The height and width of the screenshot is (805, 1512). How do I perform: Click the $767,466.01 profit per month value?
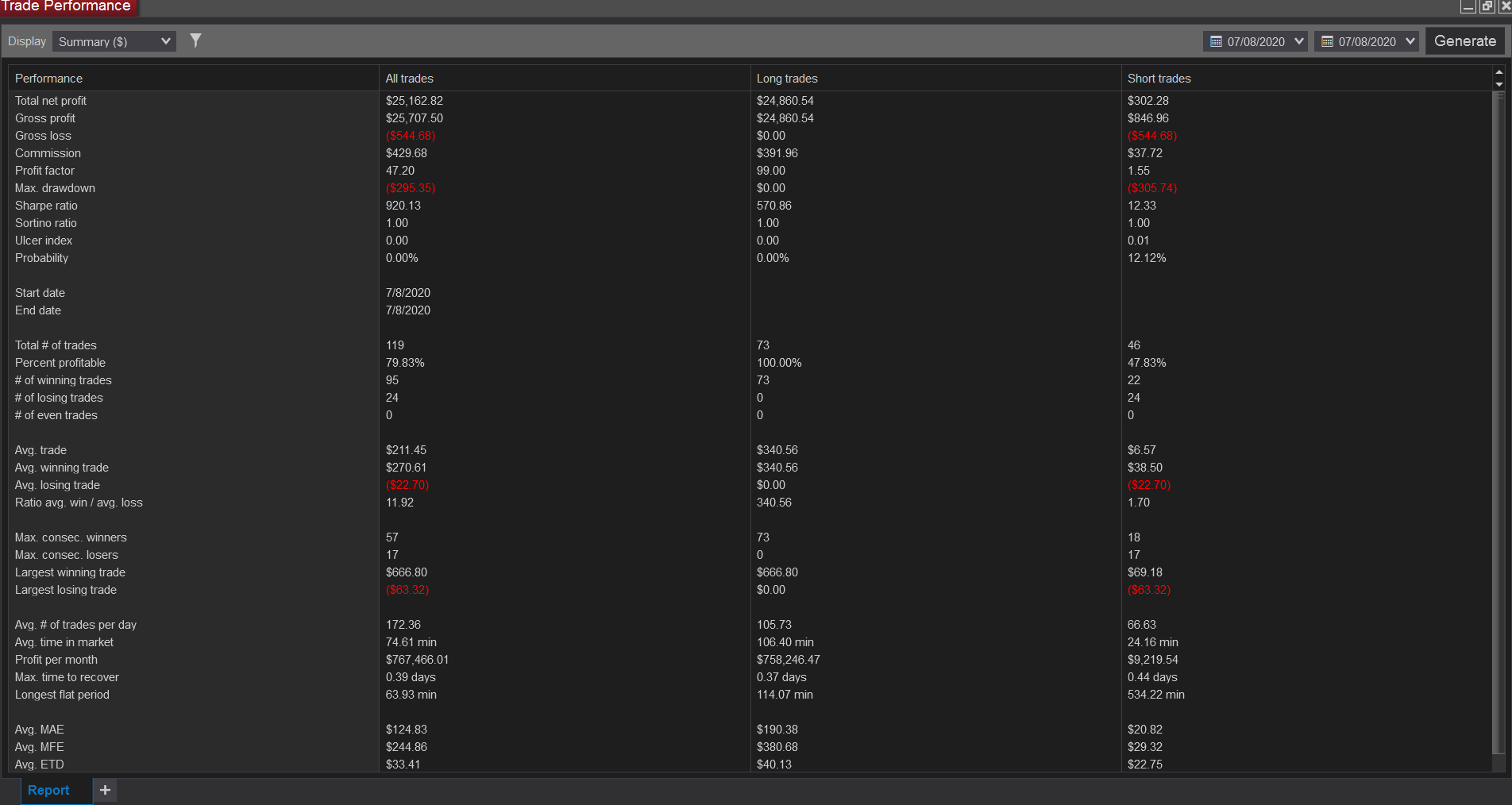click(417, 660)
